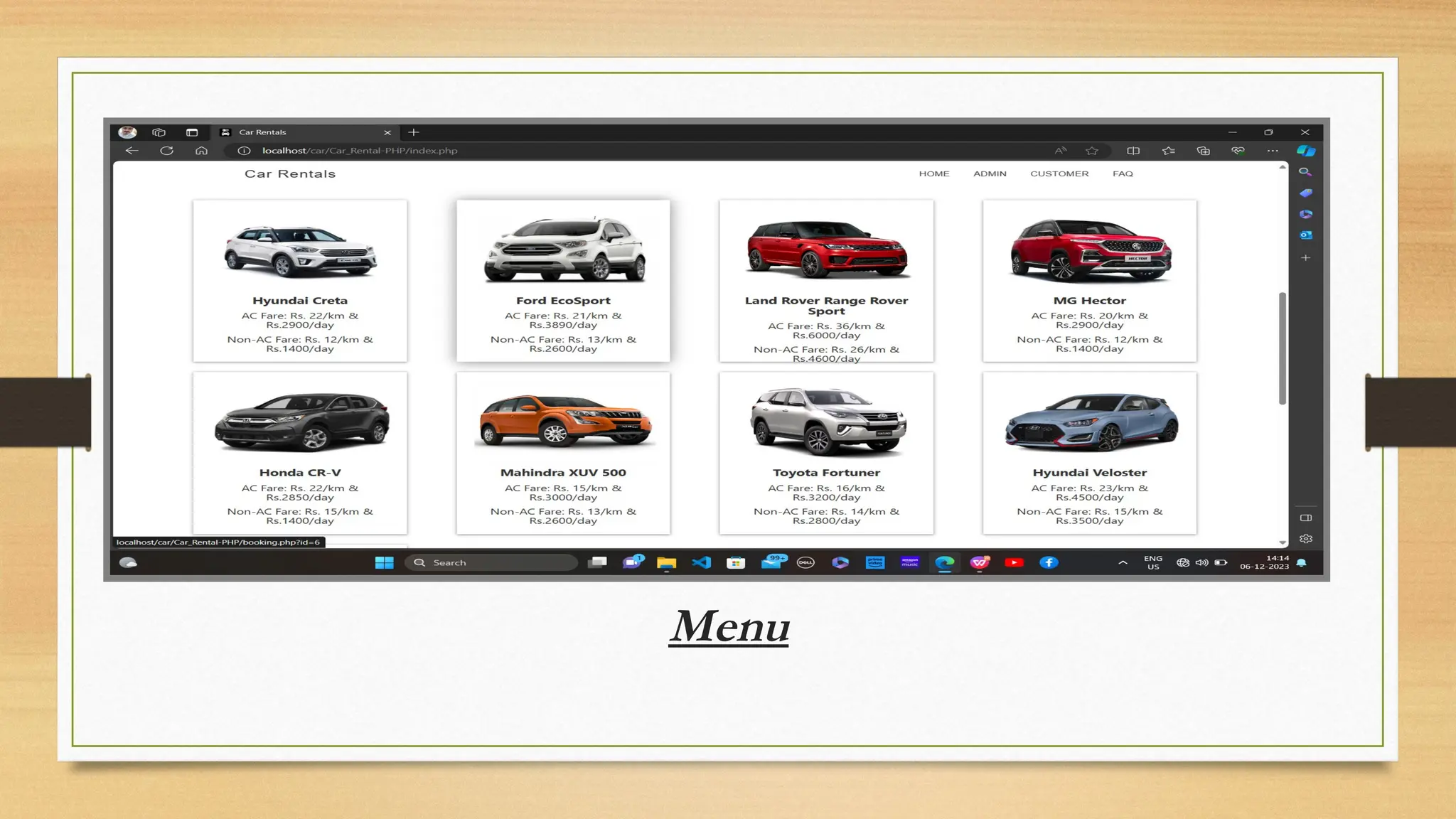Open collections icon
Viewport: 1456px width, 819px height.
[1203, 151]
